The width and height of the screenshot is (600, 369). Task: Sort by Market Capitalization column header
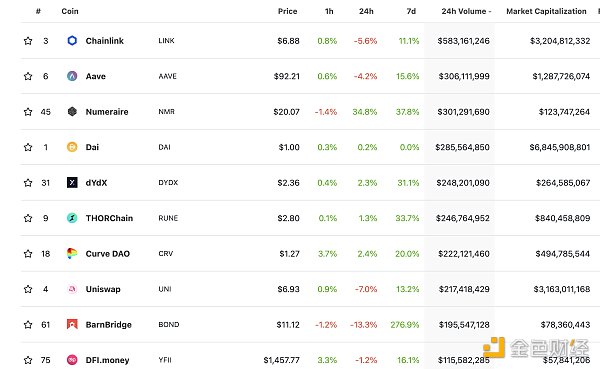tap(546, 11)
